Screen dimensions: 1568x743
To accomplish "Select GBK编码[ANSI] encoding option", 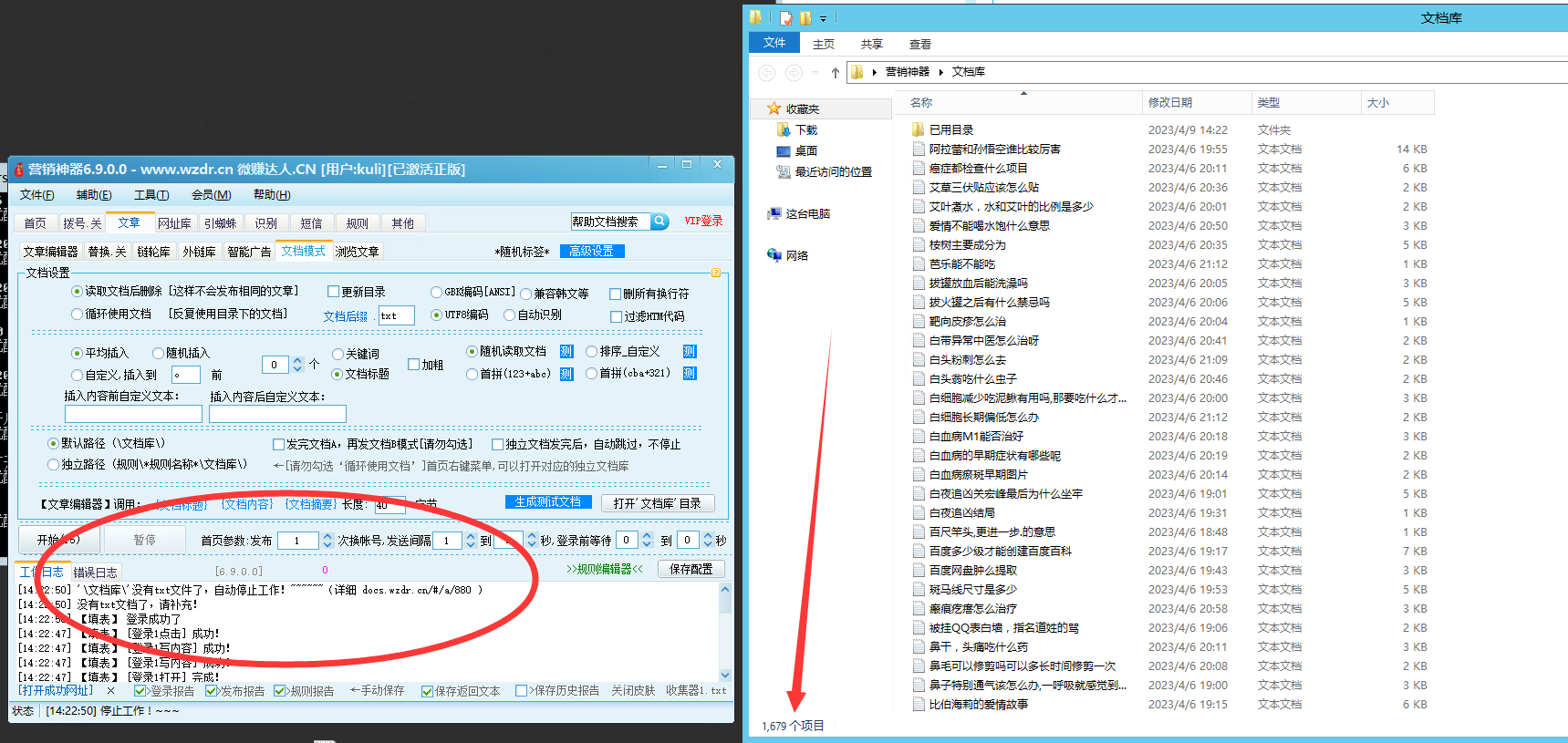I will point(437,293).
